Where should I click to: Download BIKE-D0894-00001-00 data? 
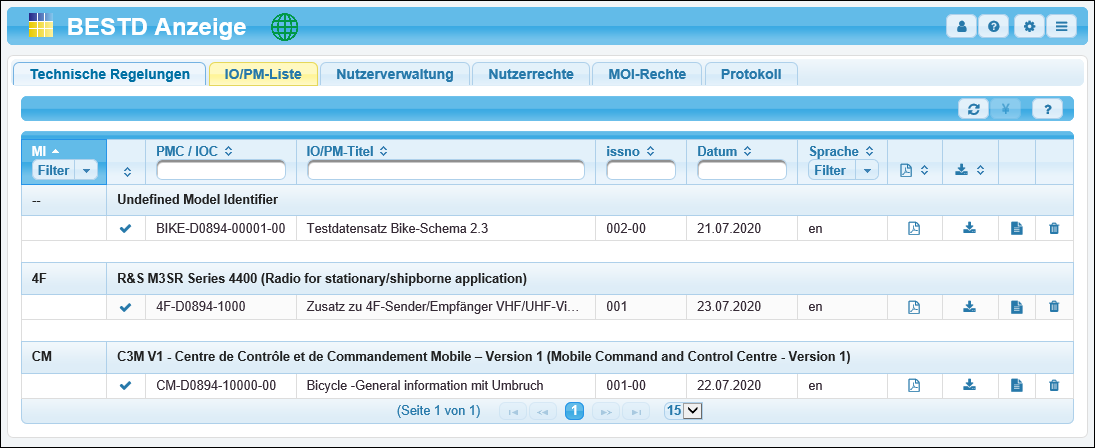click(x=969, y=228)
